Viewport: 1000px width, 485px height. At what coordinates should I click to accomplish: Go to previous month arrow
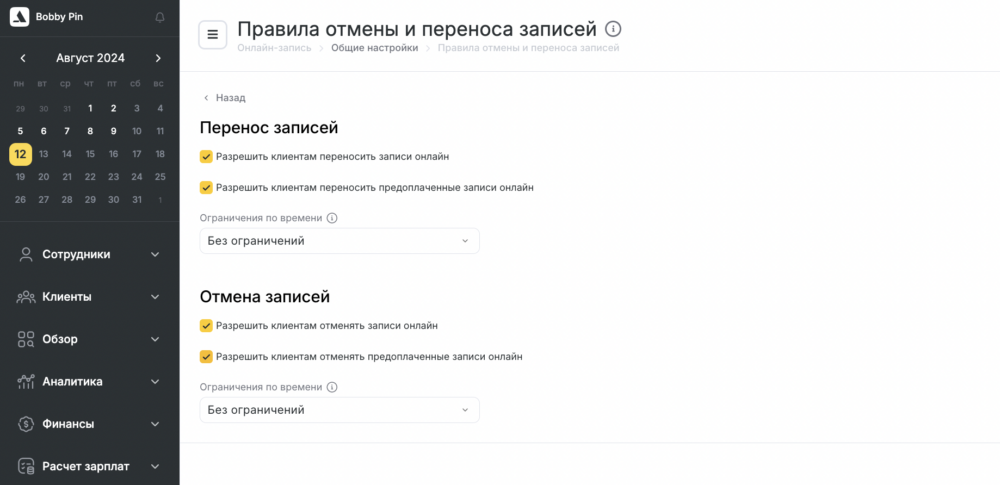click(x=23, y=58)
